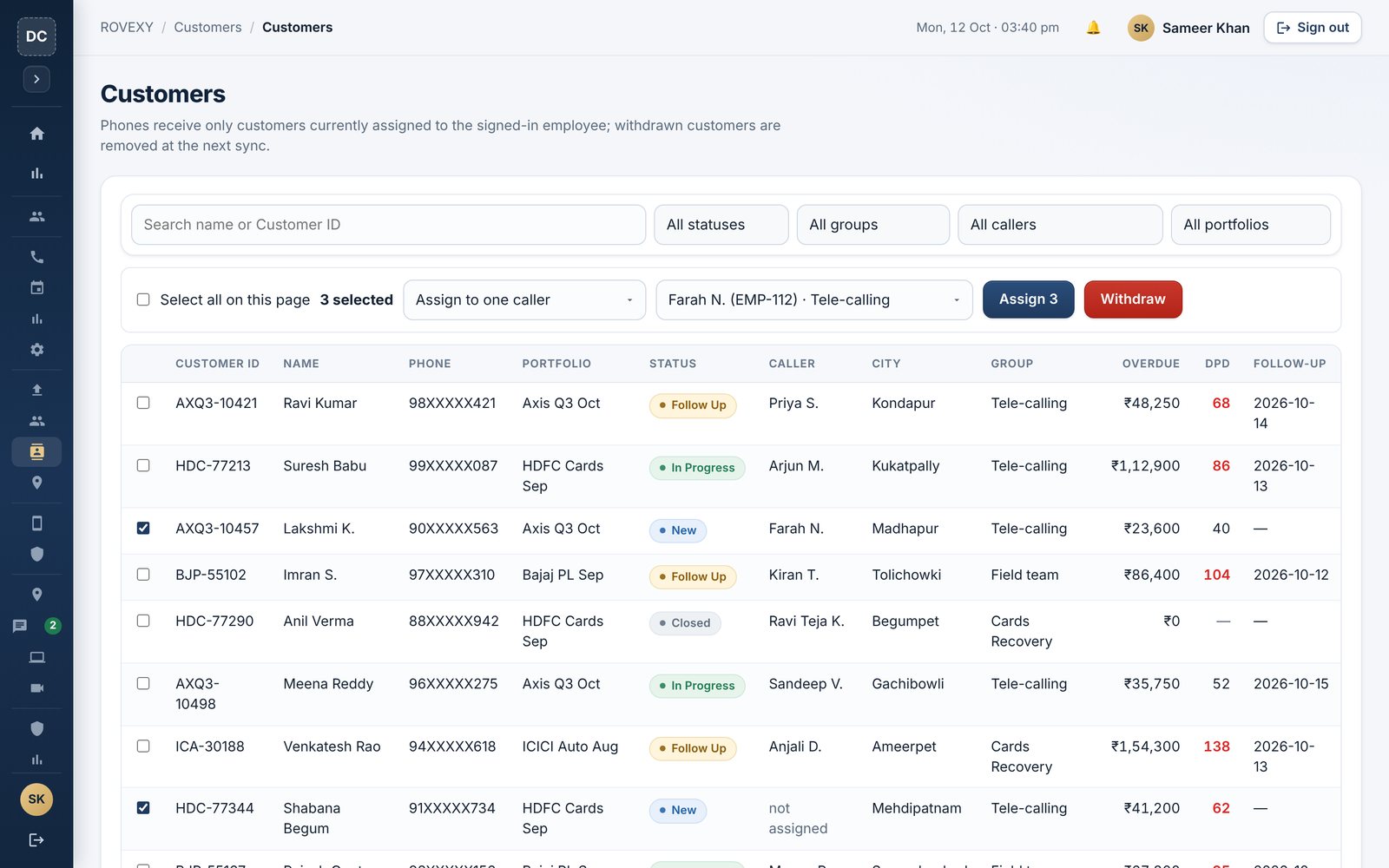Screen dimensions: 1389x868
Task: Click the first Customers breadcrumb link
Action: [207, 28]
